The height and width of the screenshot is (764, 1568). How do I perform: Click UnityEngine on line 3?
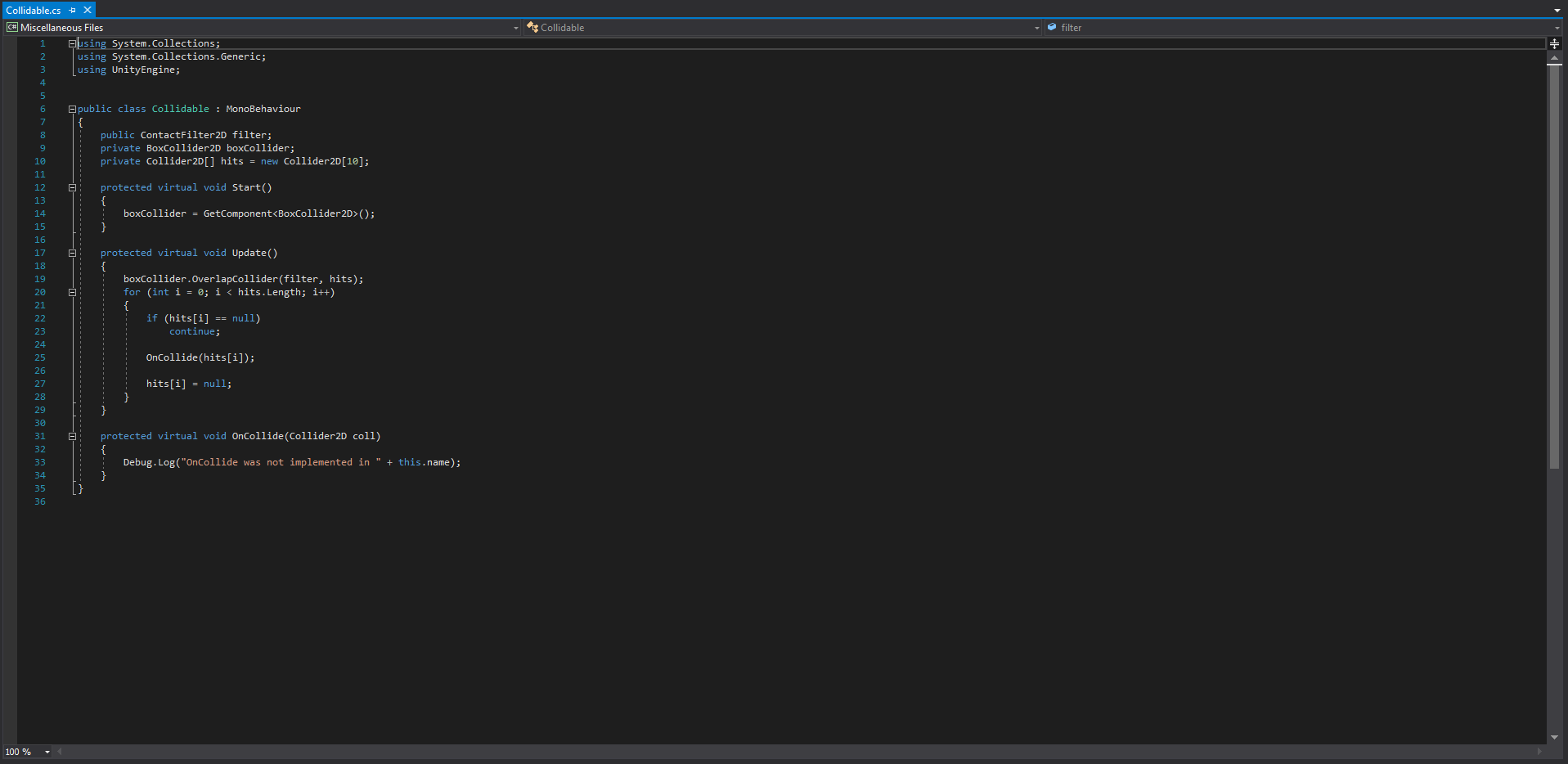143,70
